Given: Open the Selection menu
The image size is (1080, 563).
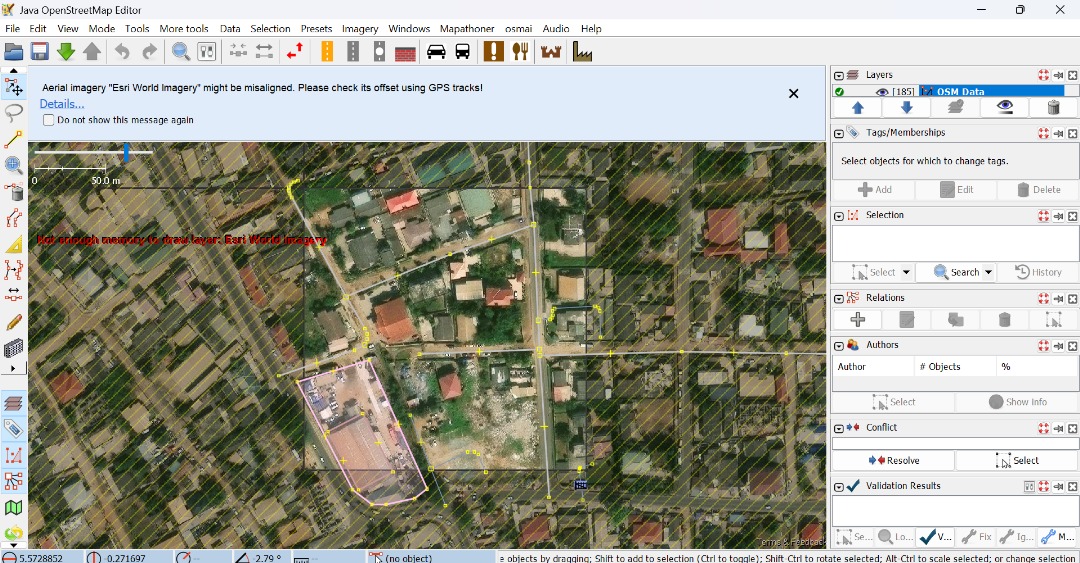Looking at the screenshot, I should tap(270, 28).
